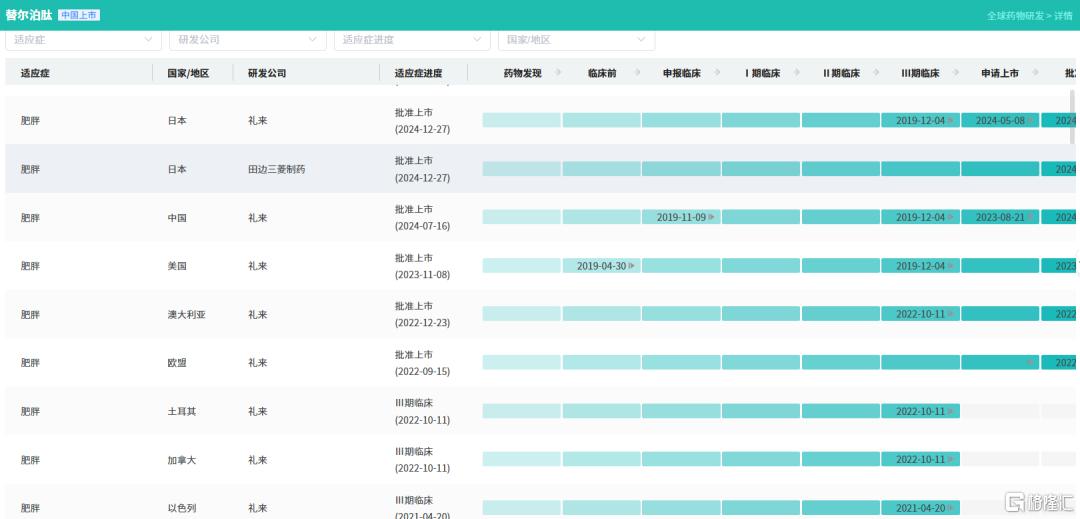
Task: Click the 2024-05-08 申请上市 bar in the 日本 礼来 row
Action: 1000,120
